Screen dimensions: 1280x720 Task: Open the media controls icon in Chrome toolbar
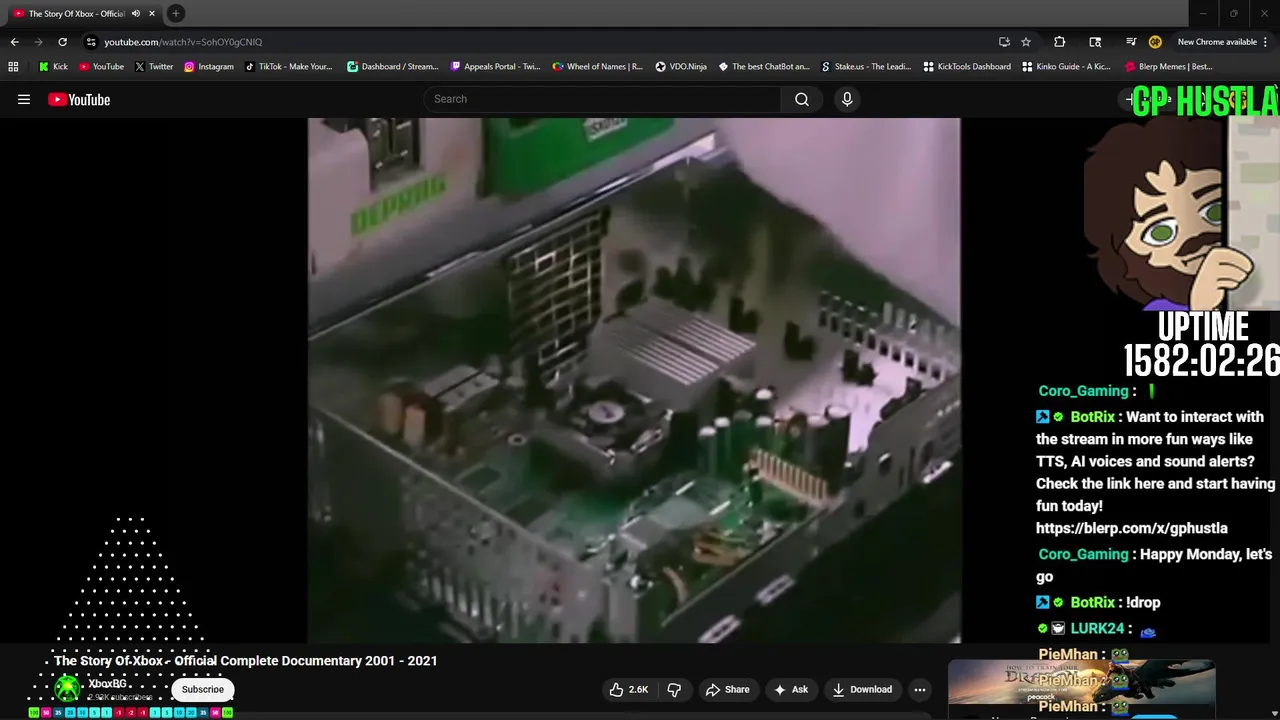[1131, 42]
